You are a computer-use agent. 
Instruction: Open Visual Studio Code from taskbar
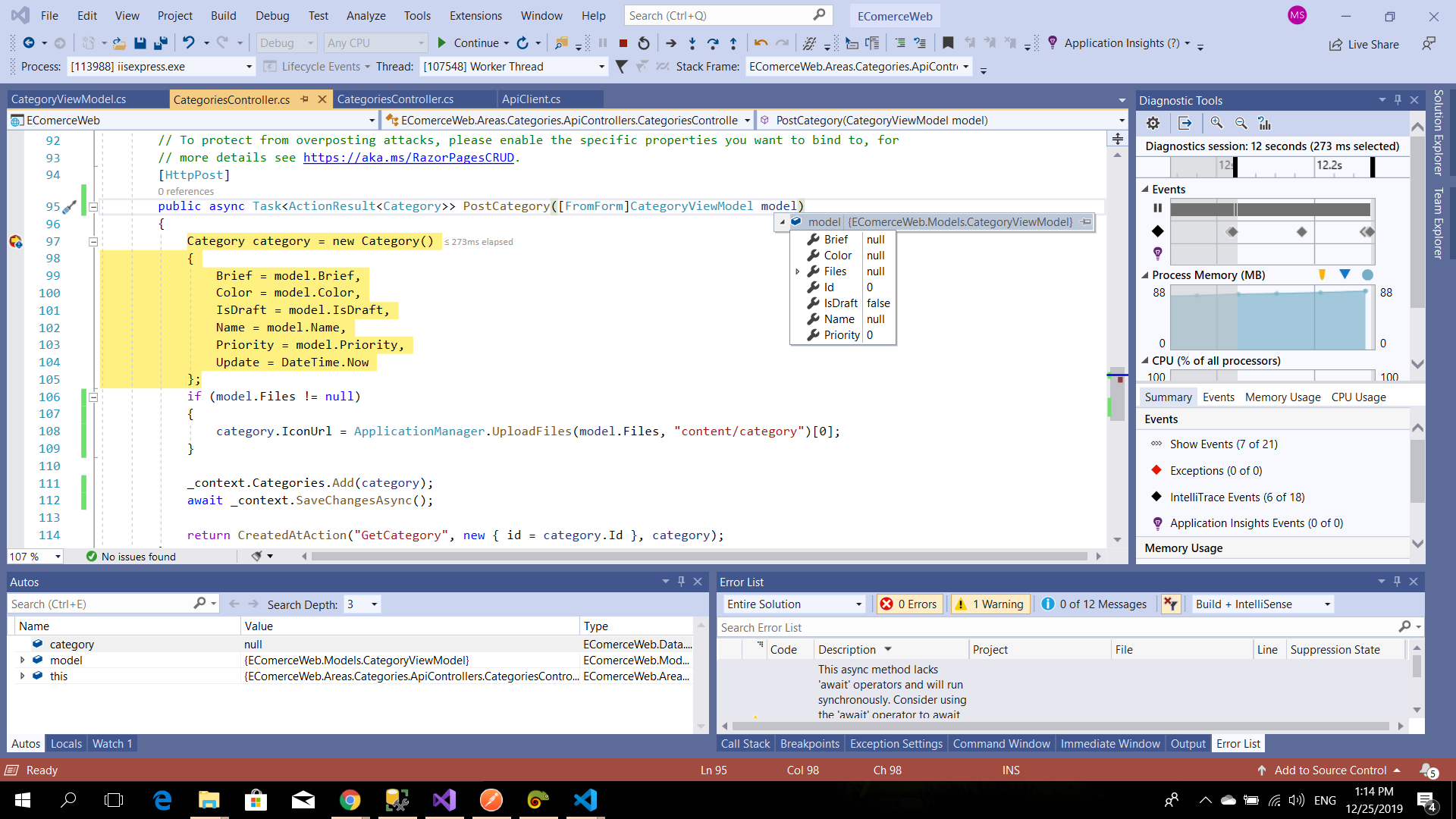click(x=585, y=800)
